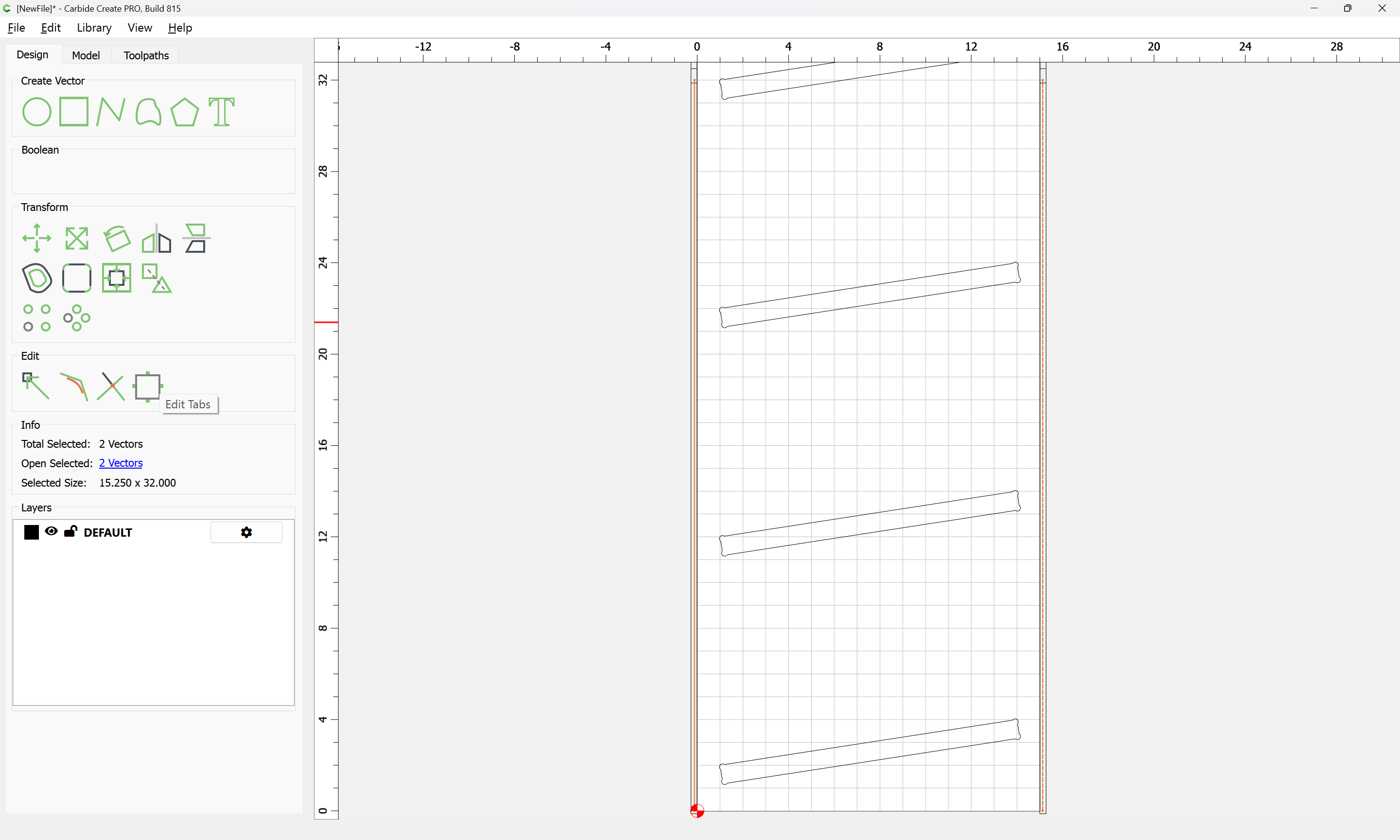
Task: Select the Text creation tool
Action: [x=221, y=111]
